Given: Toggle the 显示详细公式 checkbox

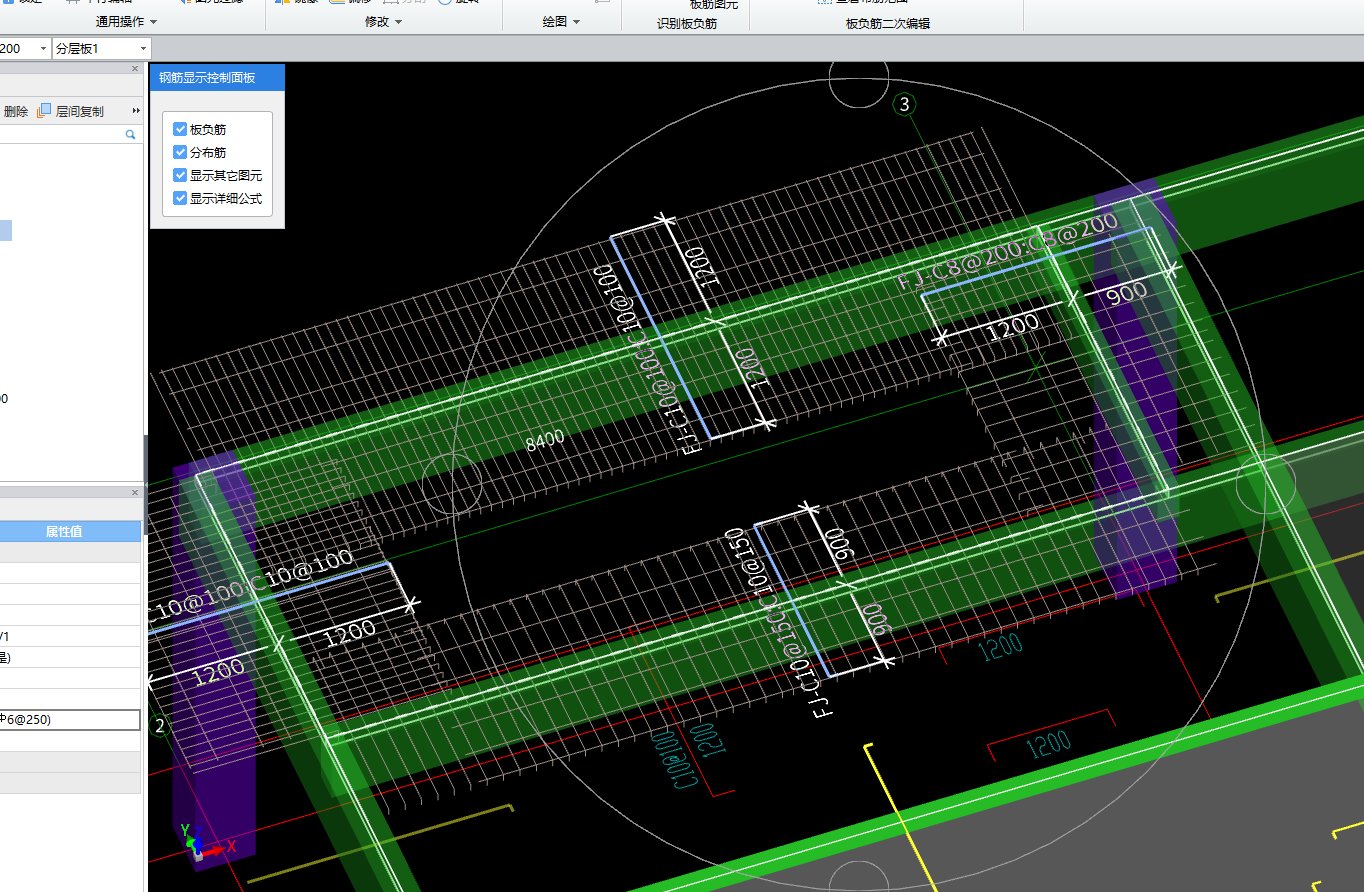Looking at the screenshot, I should tap(180, 198).
